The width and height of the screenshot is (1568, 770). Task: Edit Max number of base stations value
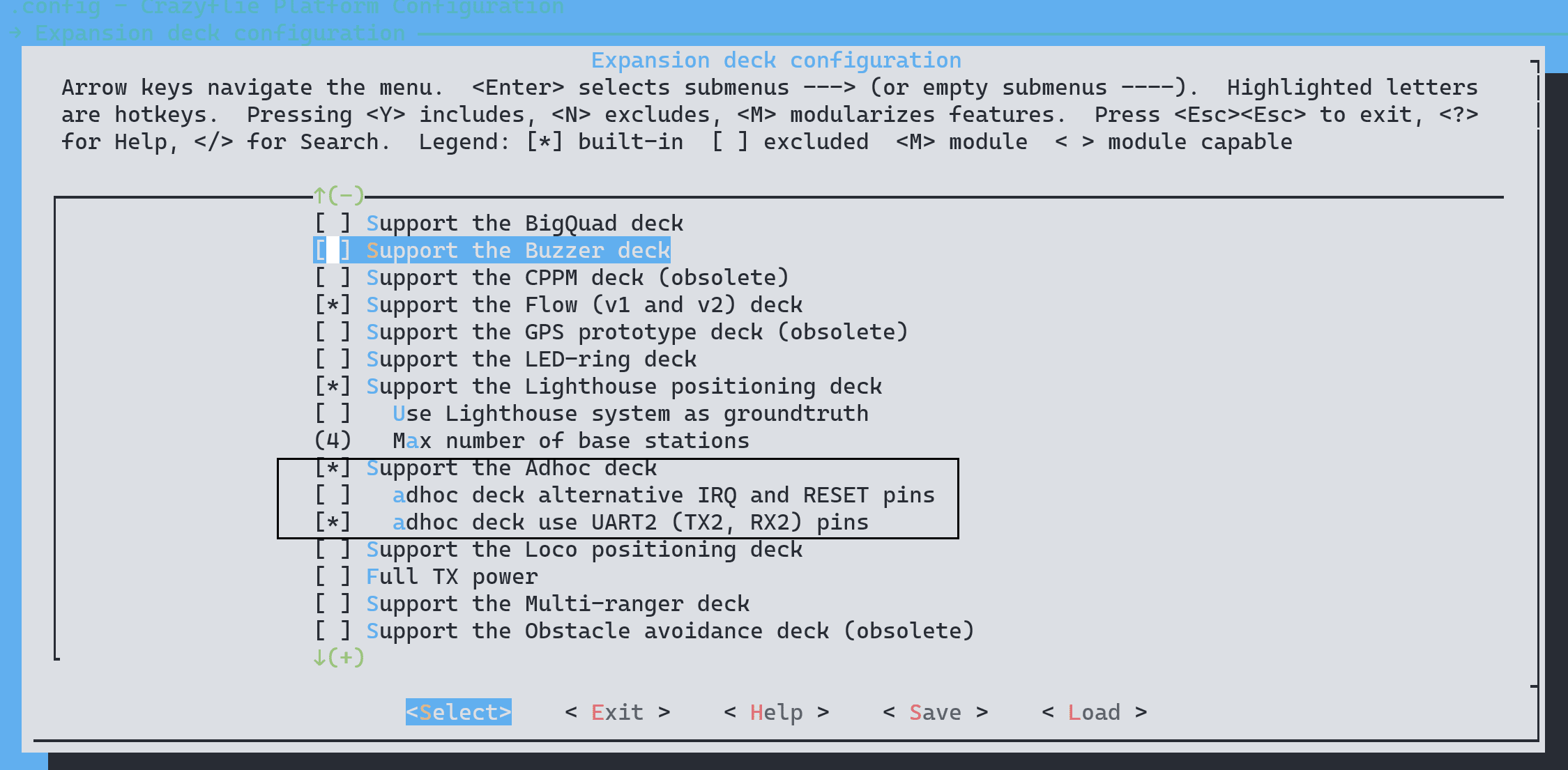tap(532, 441)
